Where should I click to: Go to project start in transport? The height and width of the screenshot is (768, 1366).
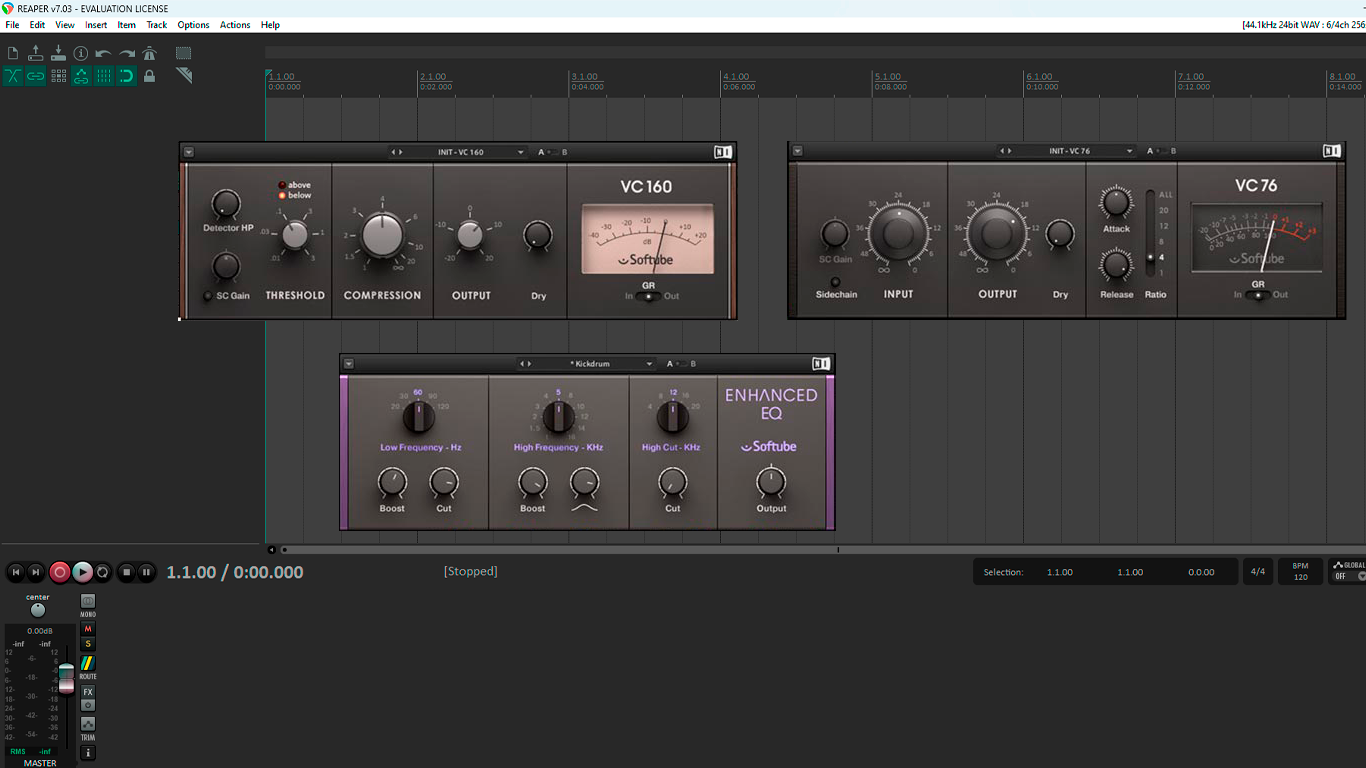[x=15, y=572]
